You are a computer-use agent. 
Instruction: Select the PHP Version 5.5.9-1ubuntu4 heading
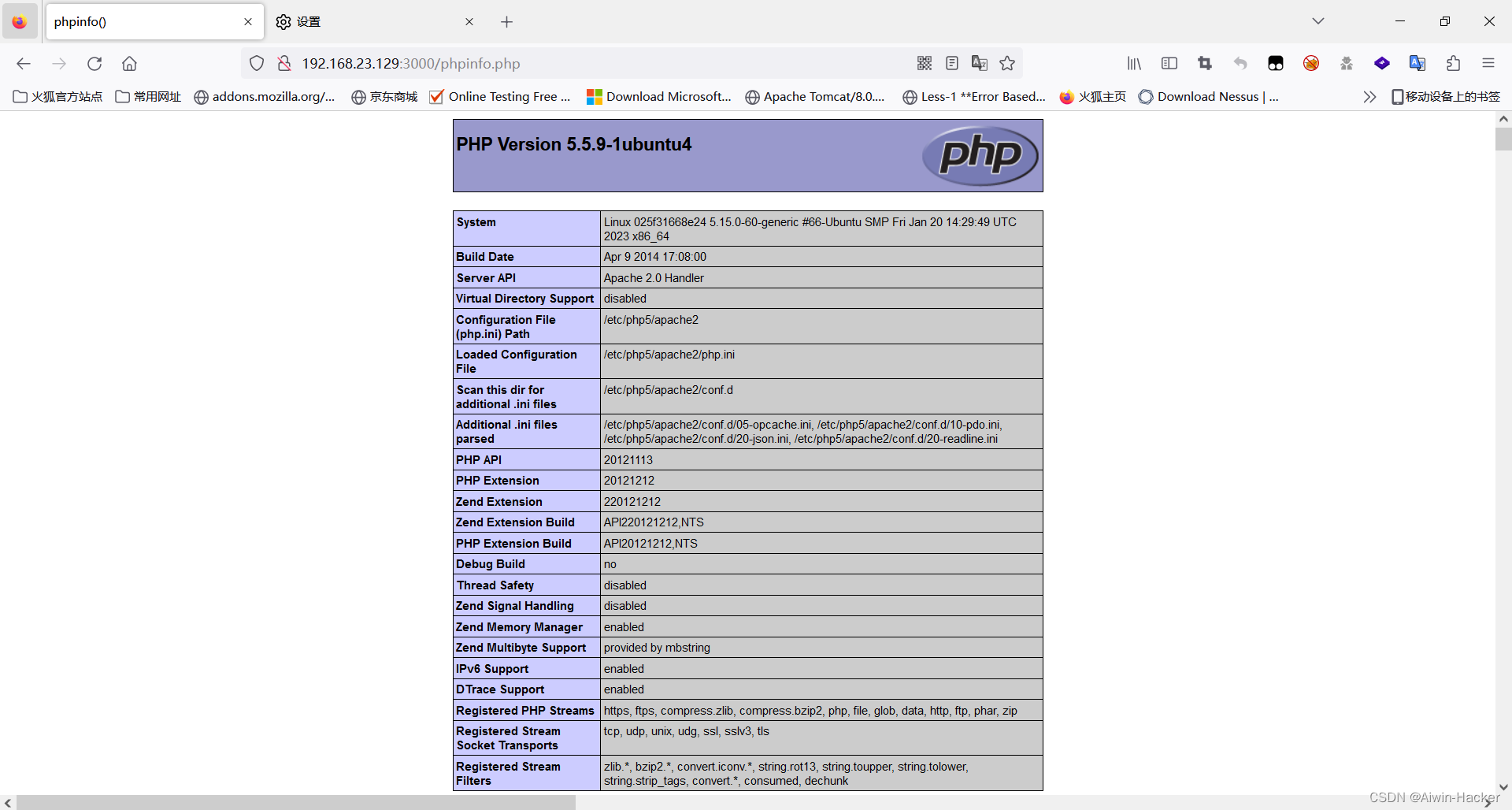click(574, 145)
